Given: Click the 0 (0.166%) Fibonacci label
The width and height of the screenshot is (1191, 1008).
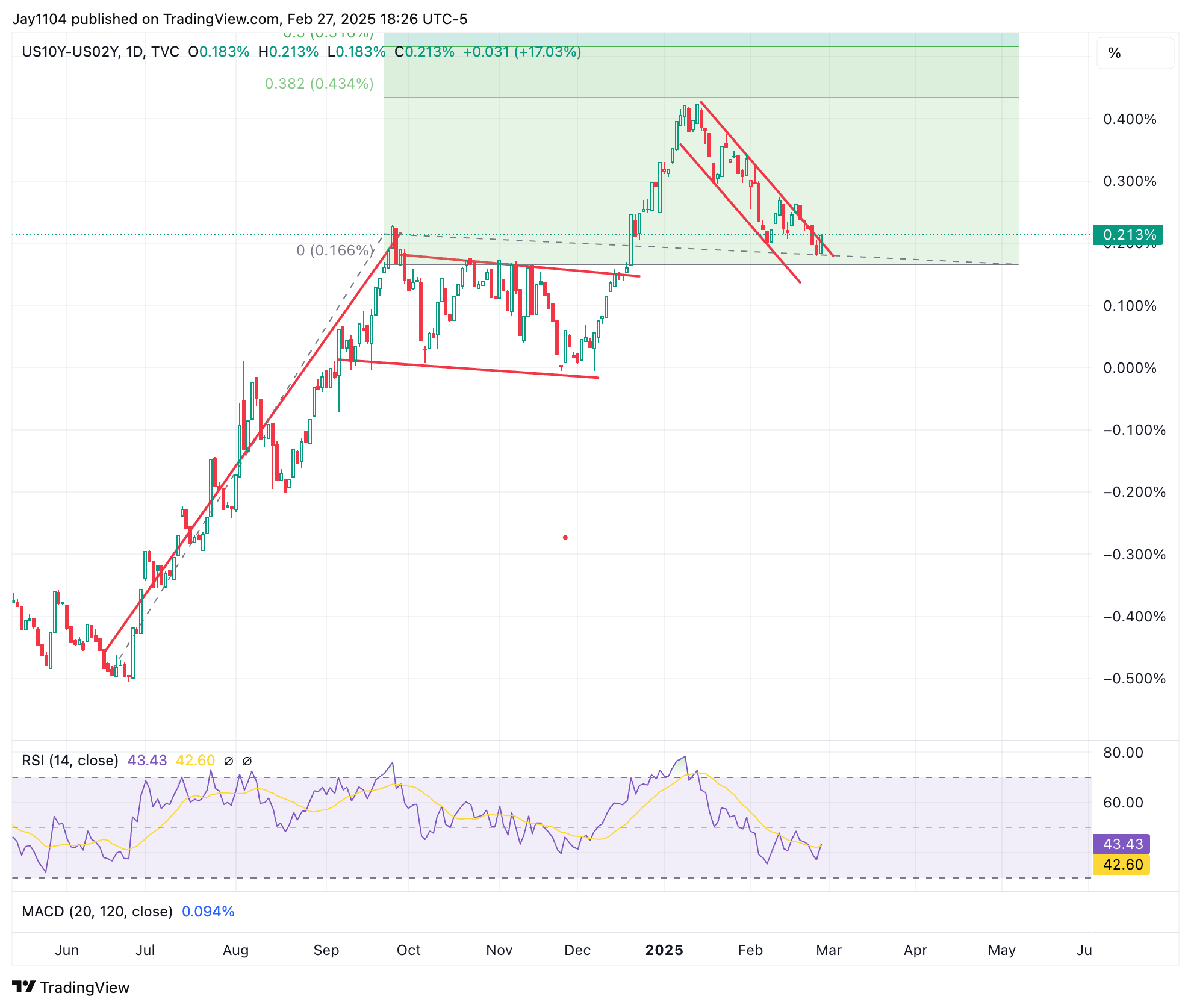Looking at the screenshot, I should (x=335, y=250).
